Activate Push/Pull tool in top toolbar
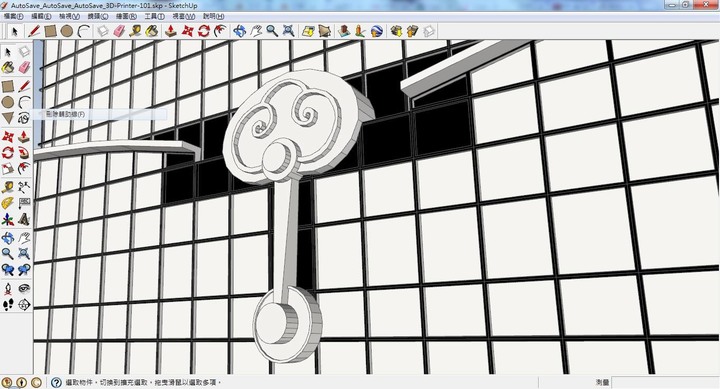The height and width of the screenshot is (389, 720). point(171,31)
